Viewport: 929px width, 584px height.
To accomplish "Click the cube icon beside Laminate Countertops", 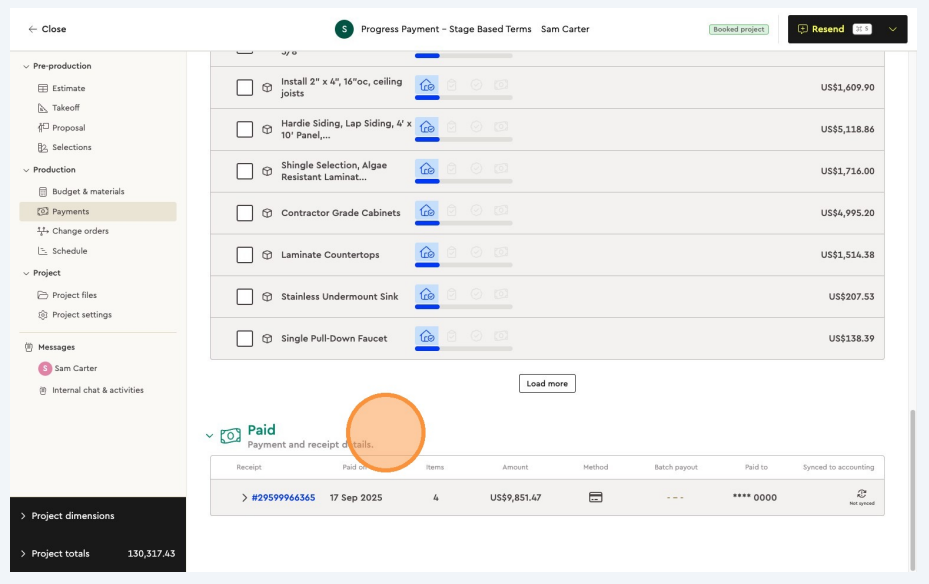I will pos(267,255).
